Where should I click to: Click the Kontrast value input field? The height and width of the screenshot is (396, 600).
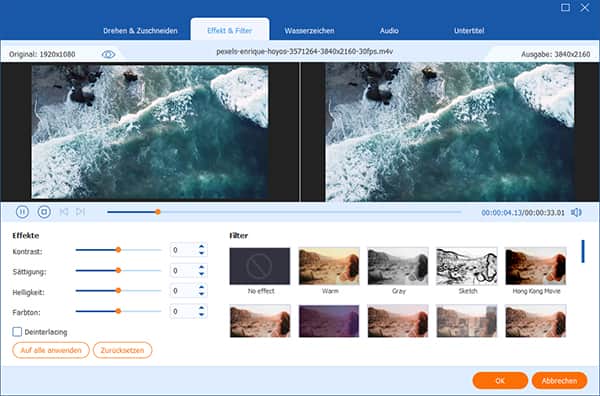coord(184,250)
